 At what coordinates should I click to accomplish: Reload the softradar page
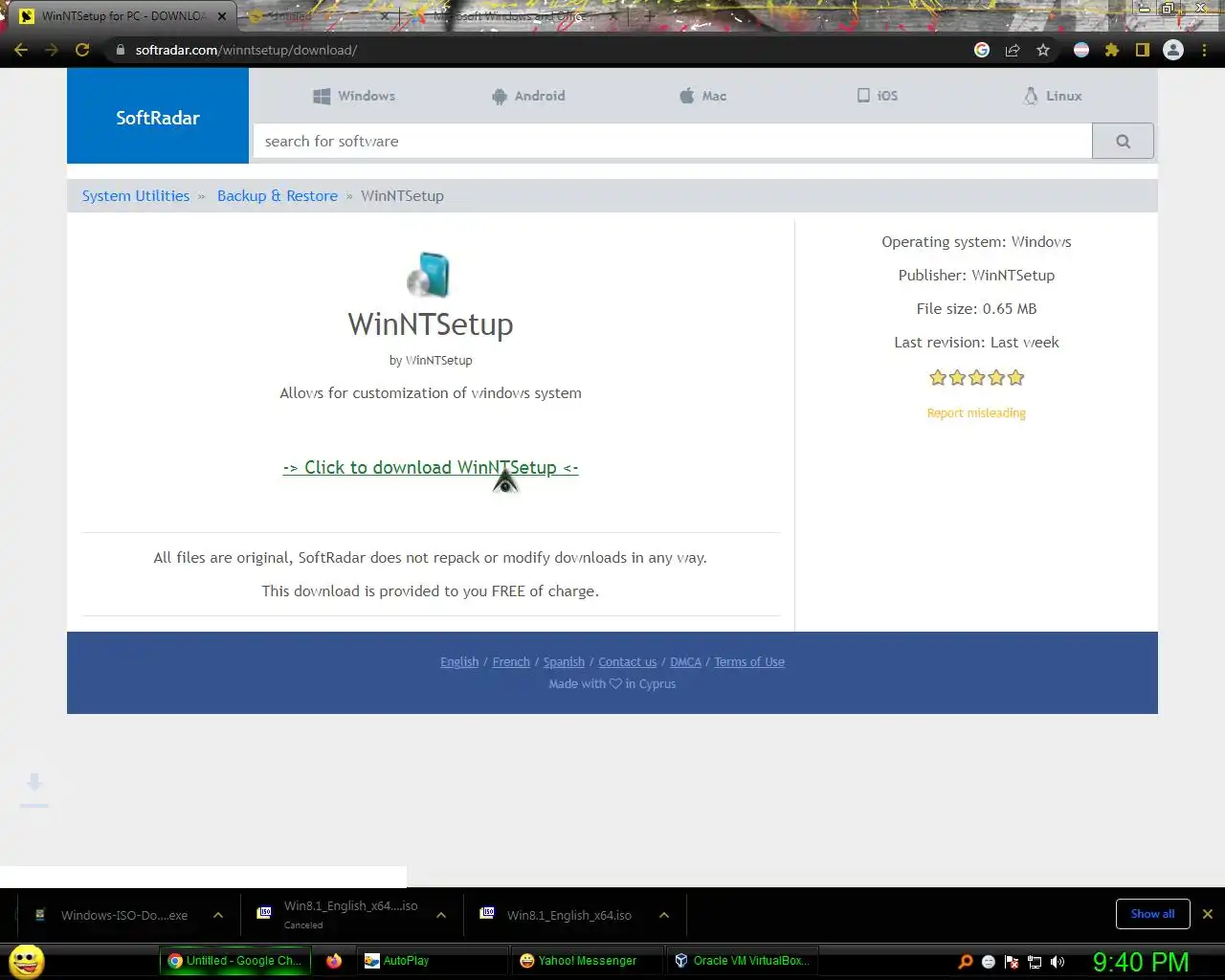coord(82,50)
